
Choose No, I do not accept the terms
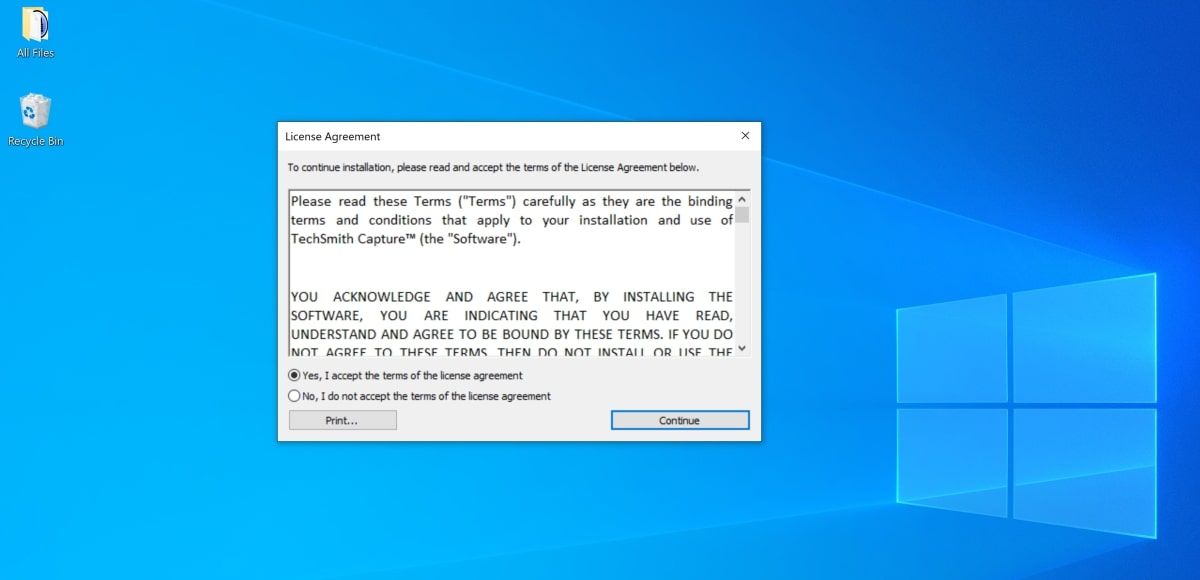(x=419, y=396)
